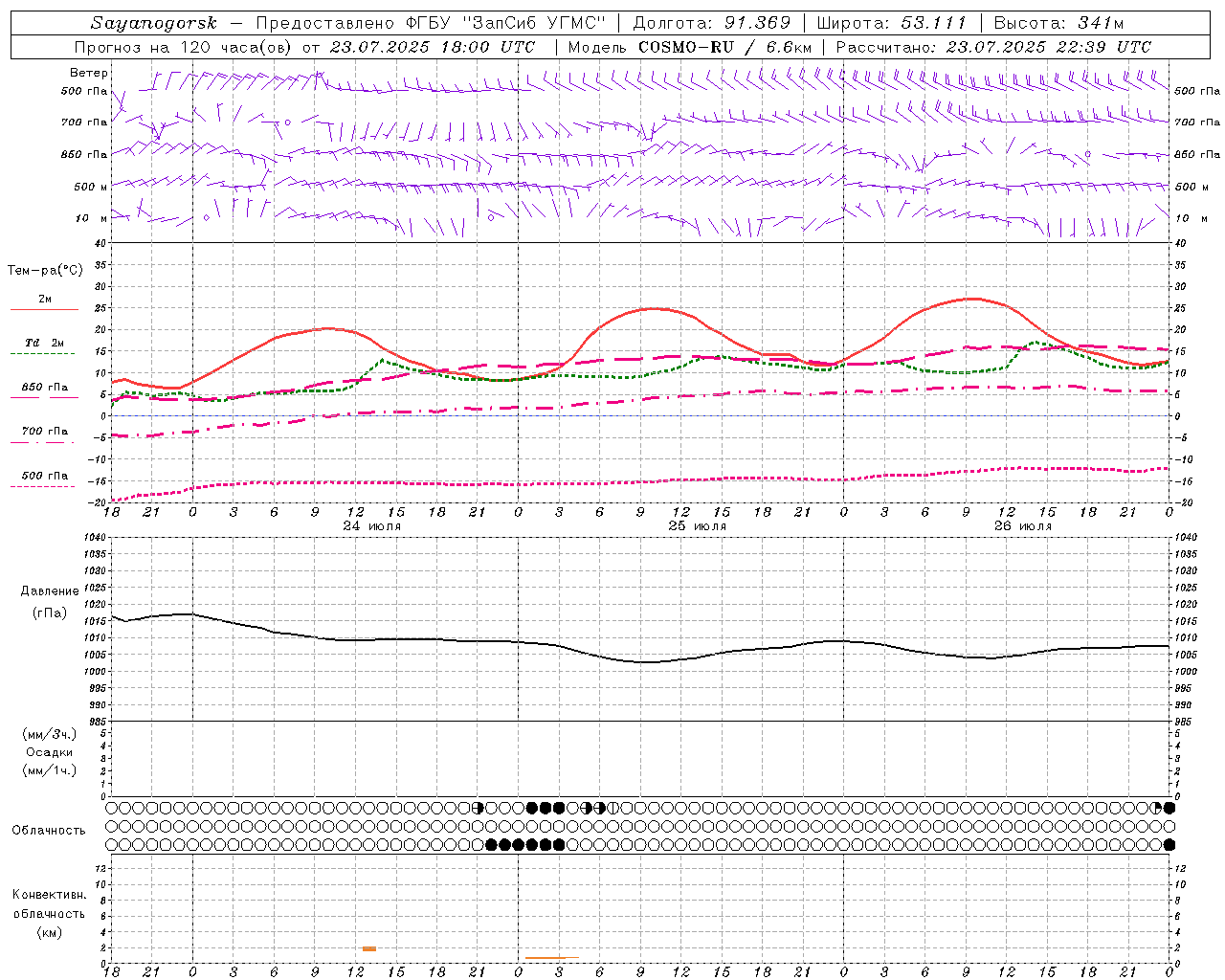Click the computed timestamp Рассчитано: 23.07.2025 22:39 UTC
This screenshot has height=980, width=1225.
993,47
